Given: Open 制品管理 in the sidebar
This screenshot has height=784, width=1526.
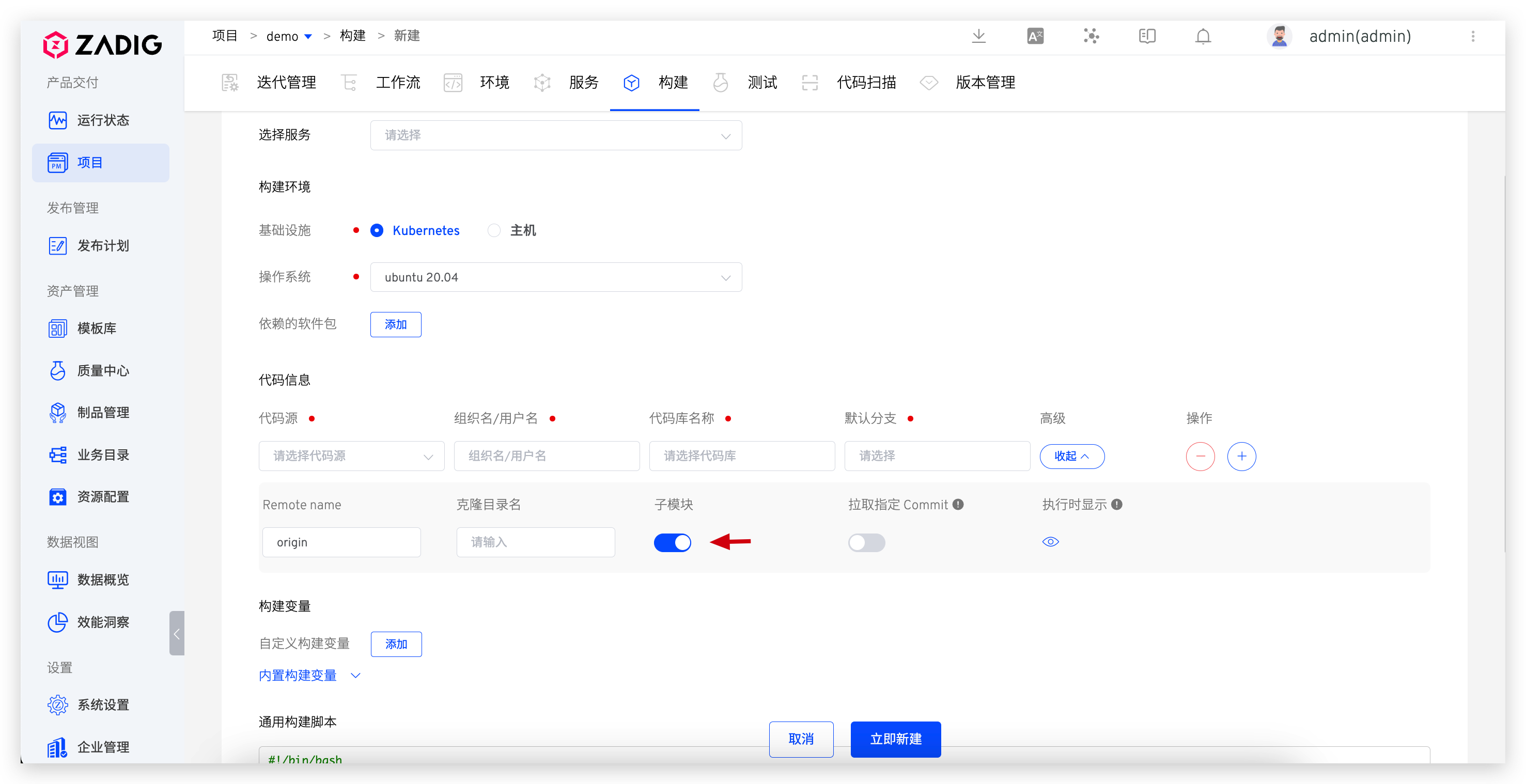Looking at the screenshot, I should (103, 413).
